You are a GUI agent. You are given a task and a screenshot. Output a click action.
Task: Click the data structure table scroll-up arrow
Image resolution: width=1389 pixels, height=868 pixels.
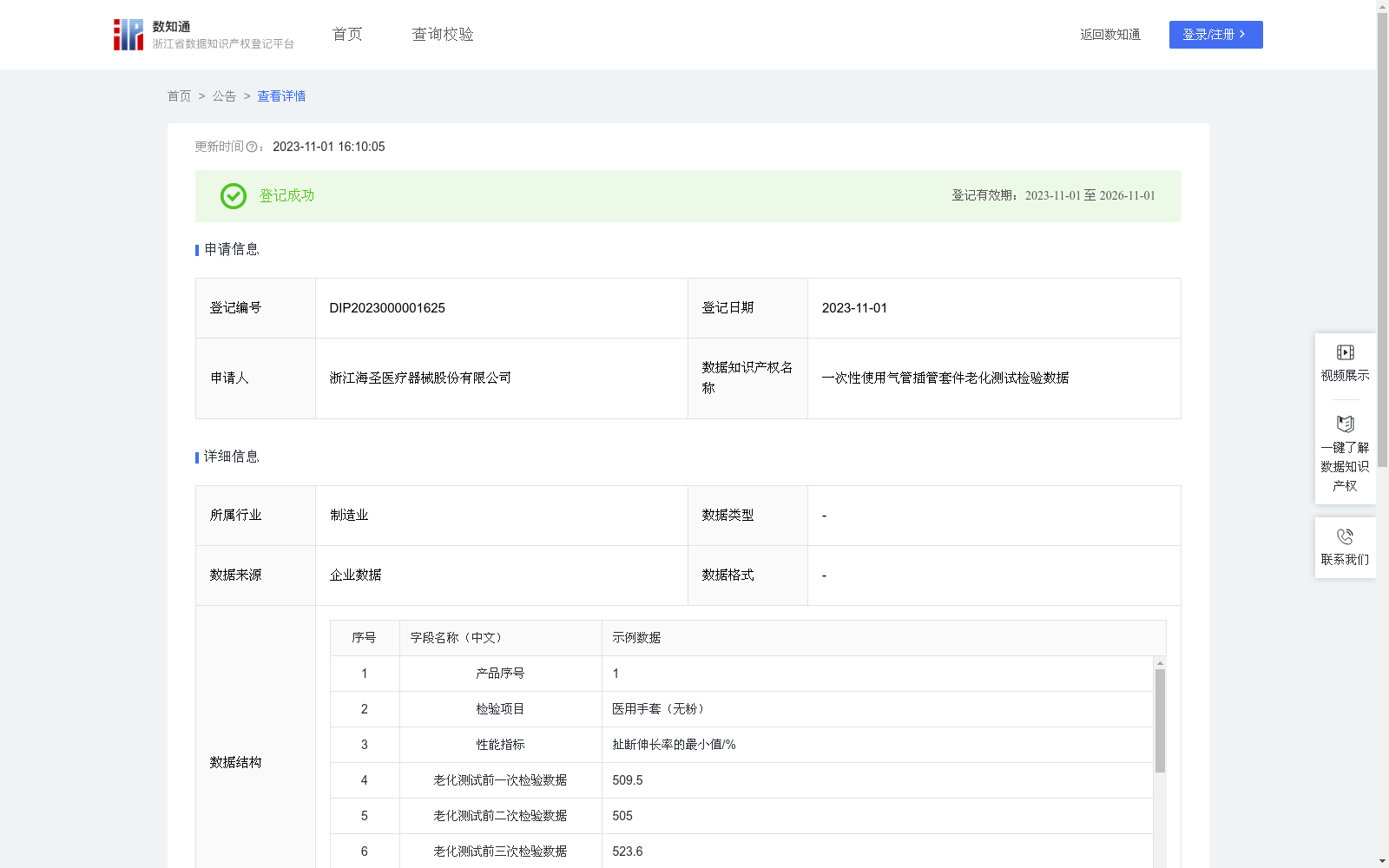click(x=1160, y=663)
